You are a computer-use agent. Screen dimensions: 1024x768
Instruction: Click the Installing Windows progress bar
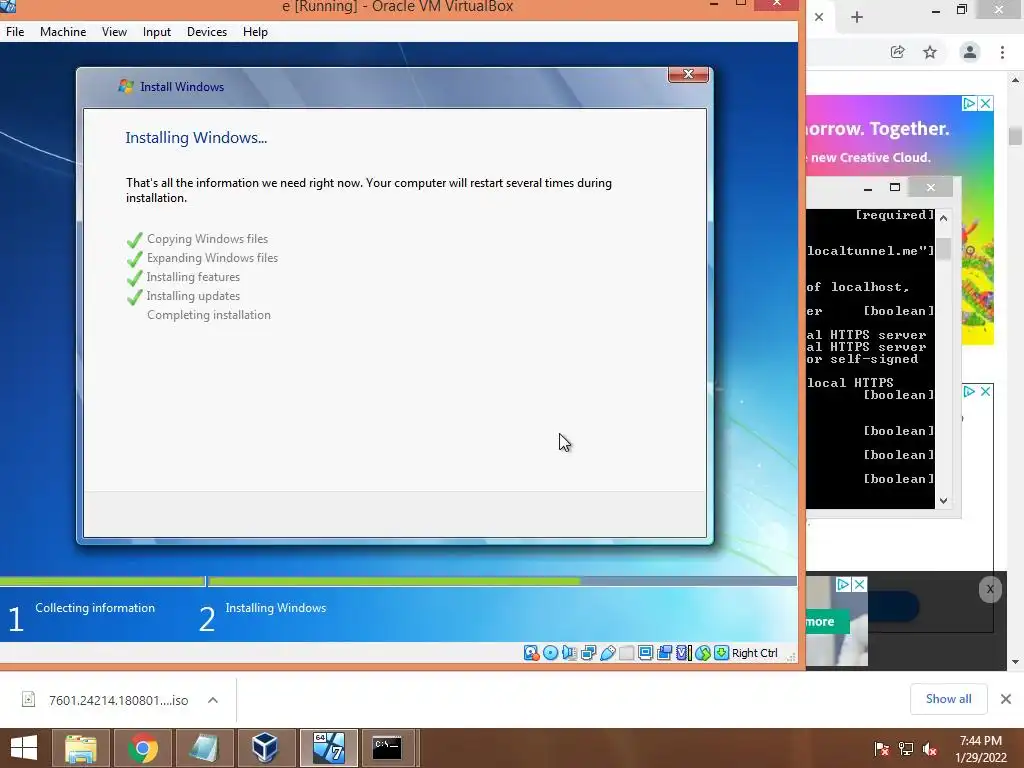[x=502, y=581]
